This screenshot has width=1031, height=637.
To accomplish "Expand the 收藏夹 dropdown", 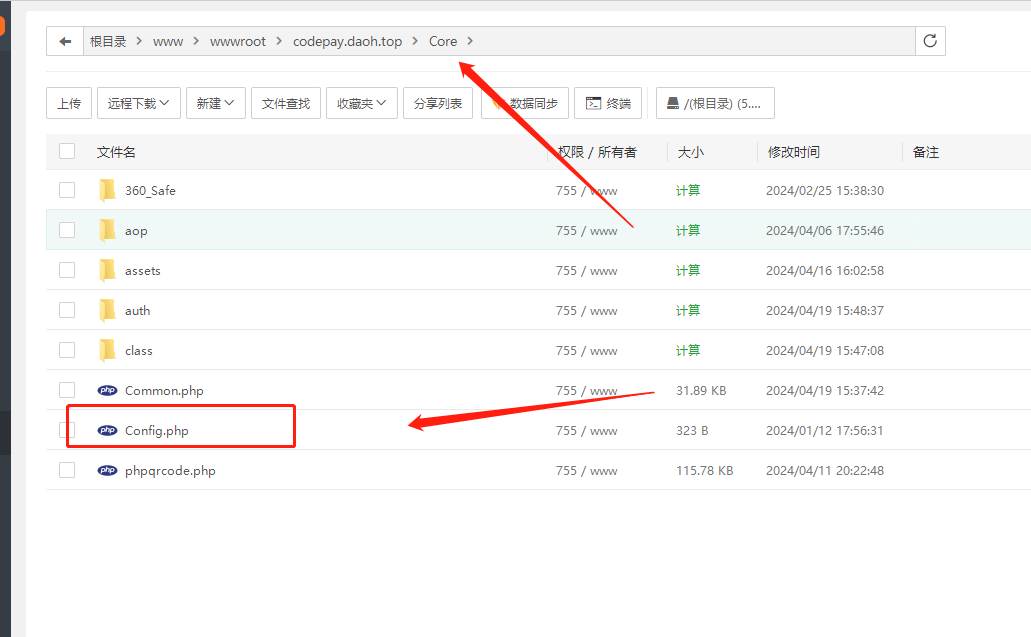I will tap(362, 103).
